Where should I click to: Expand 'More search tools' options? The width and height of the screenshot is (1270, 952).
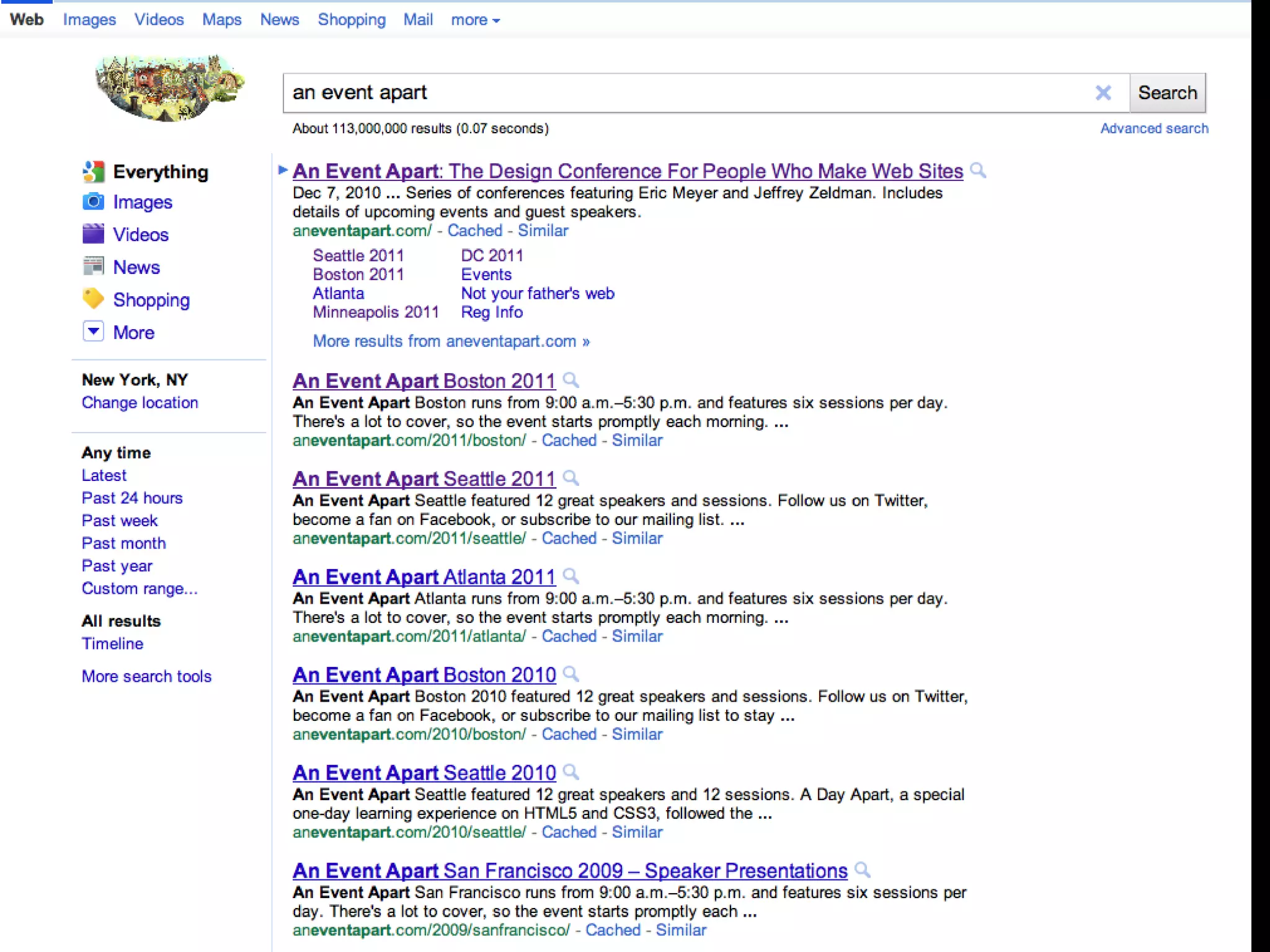point(146,676)
